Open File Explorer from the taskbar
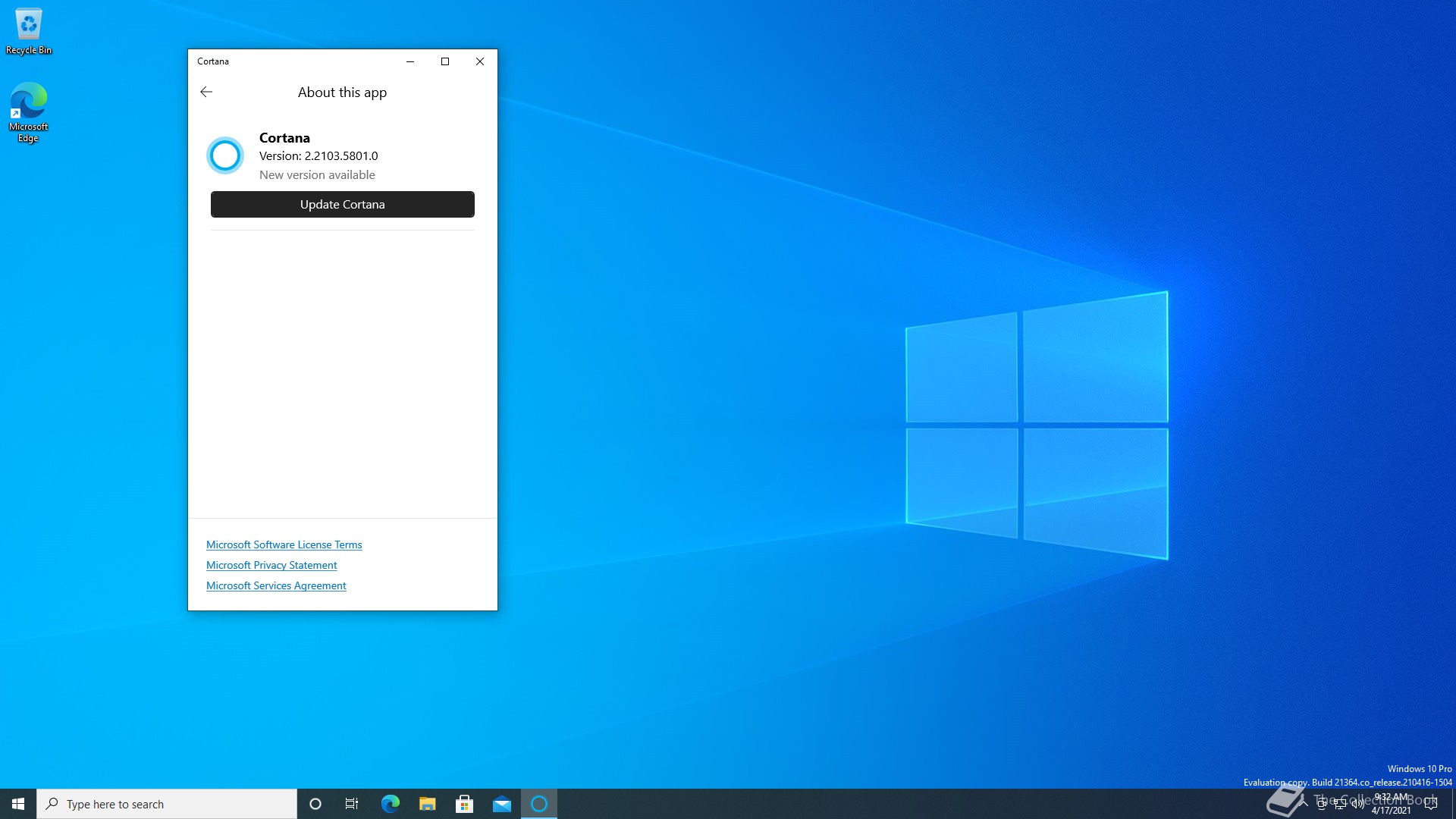The width and height of the screenshot is (1456, 819). tap(427, 804)
